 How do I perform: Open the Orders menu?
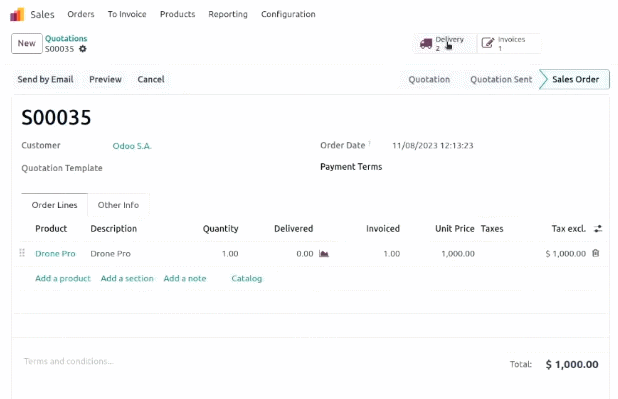81,14
